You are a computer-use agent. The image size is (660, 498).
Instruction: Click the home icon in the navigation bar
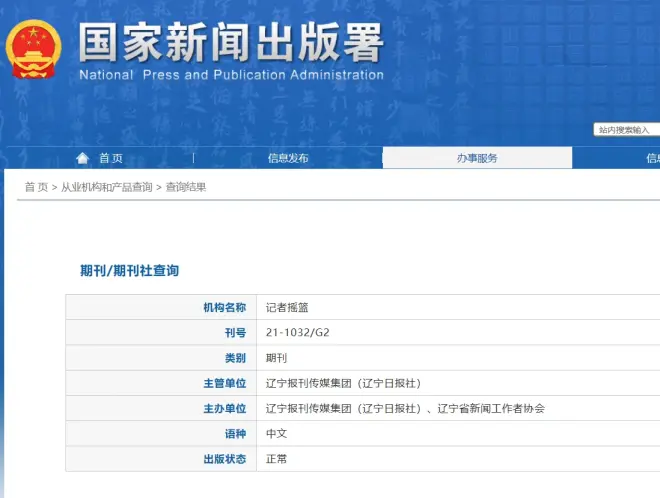(83, 158)
